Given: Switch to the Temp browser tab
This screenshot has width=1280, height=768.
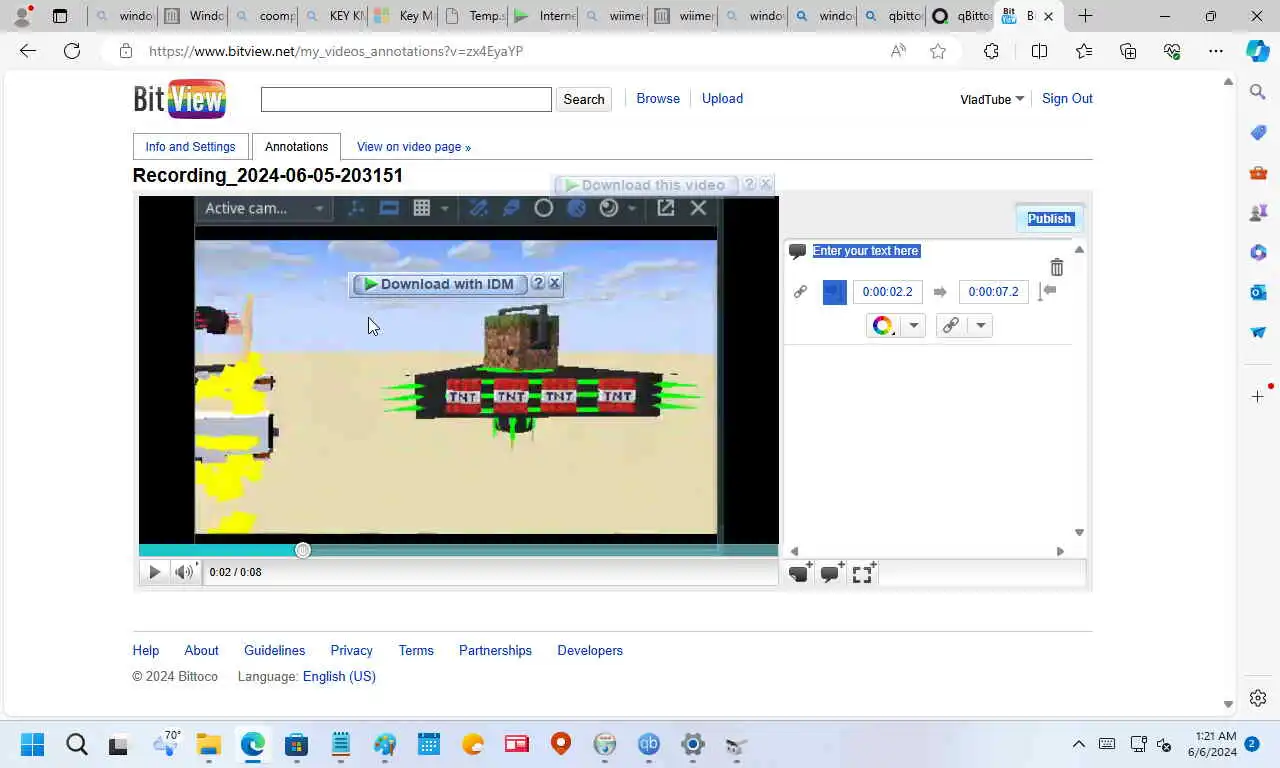Looking at the screenshot, I should 474,16.
